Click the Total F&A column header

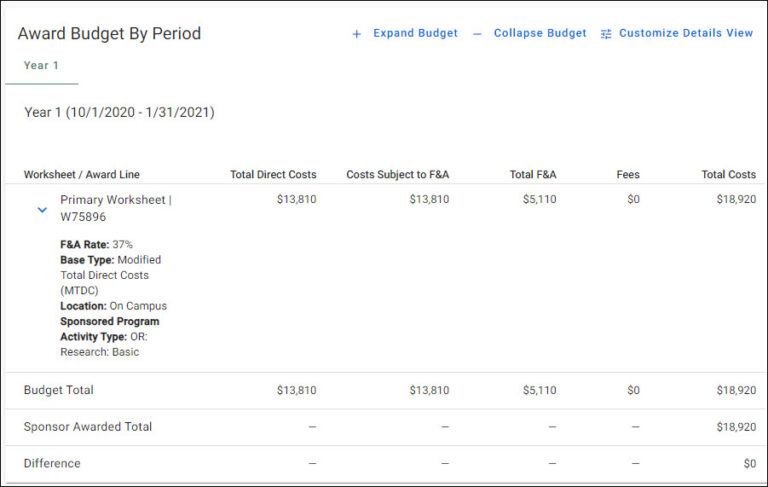click(533, 175)
